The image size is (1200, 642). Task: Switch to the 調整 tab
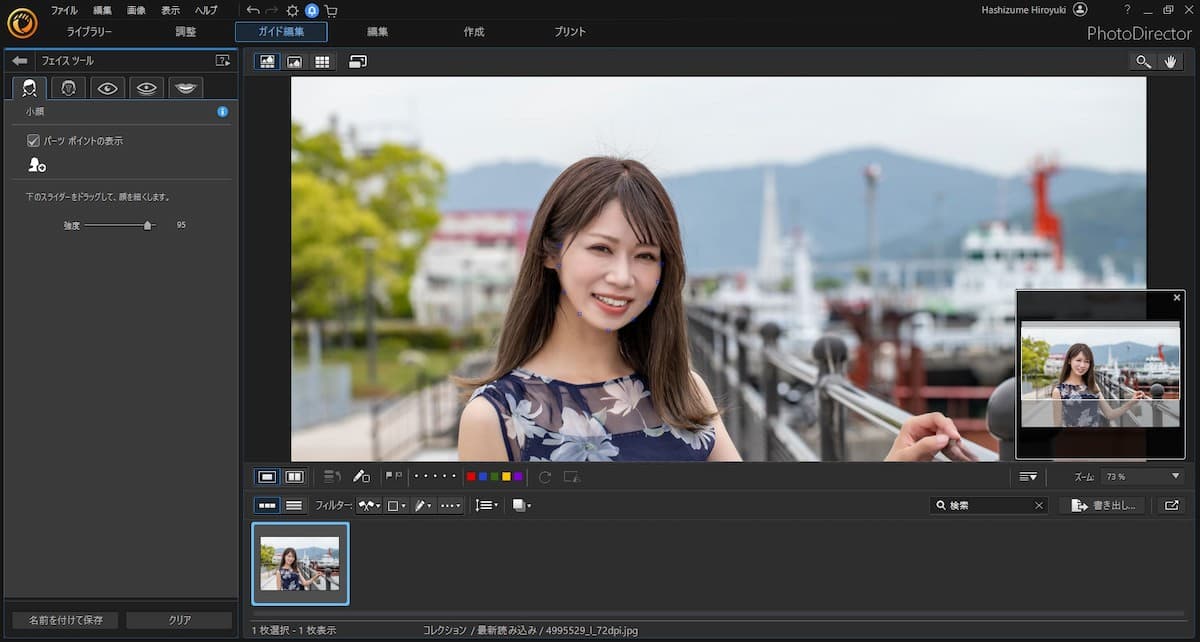click(x=186, y=32)
